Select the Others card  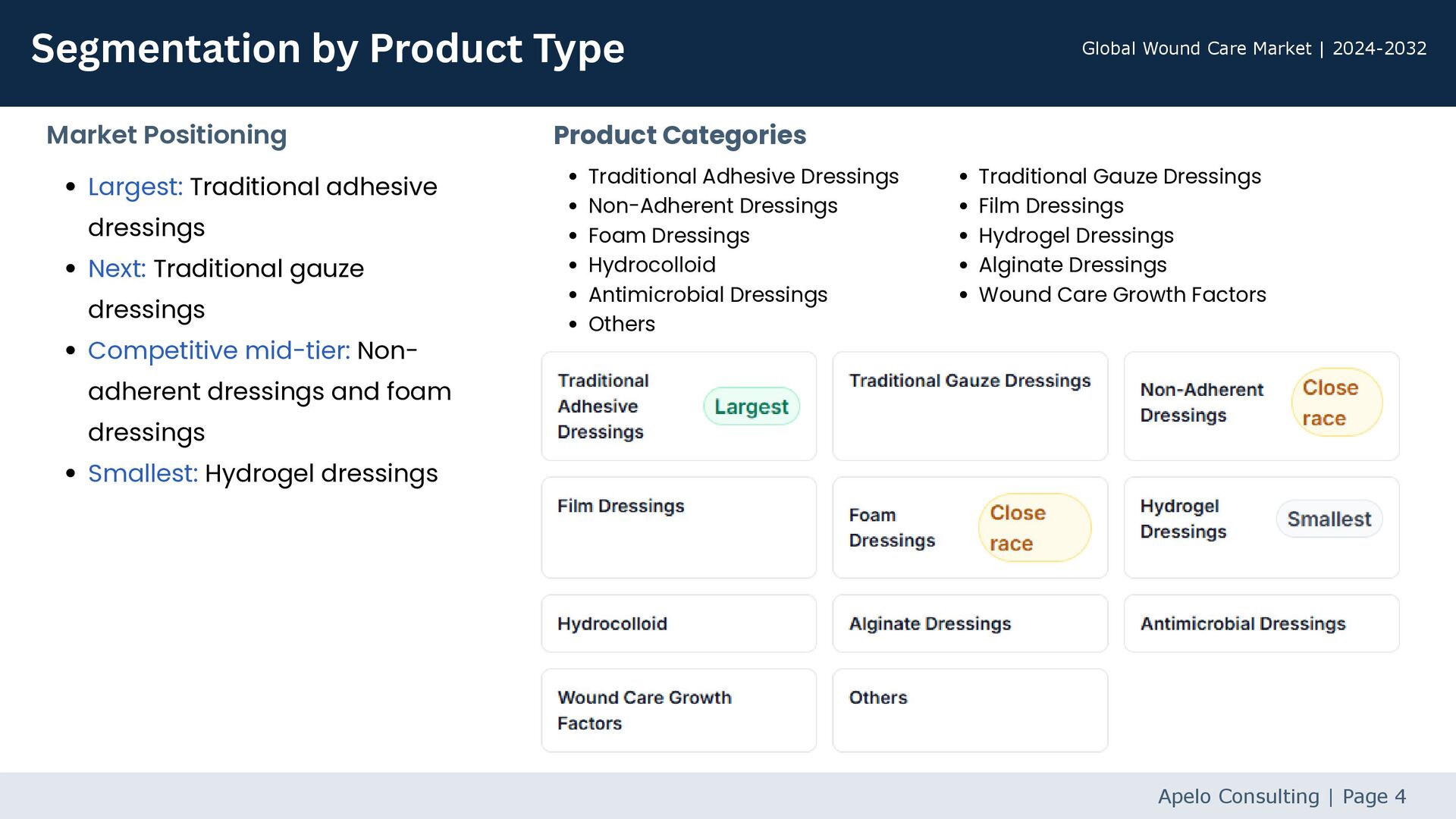point(969,711)
